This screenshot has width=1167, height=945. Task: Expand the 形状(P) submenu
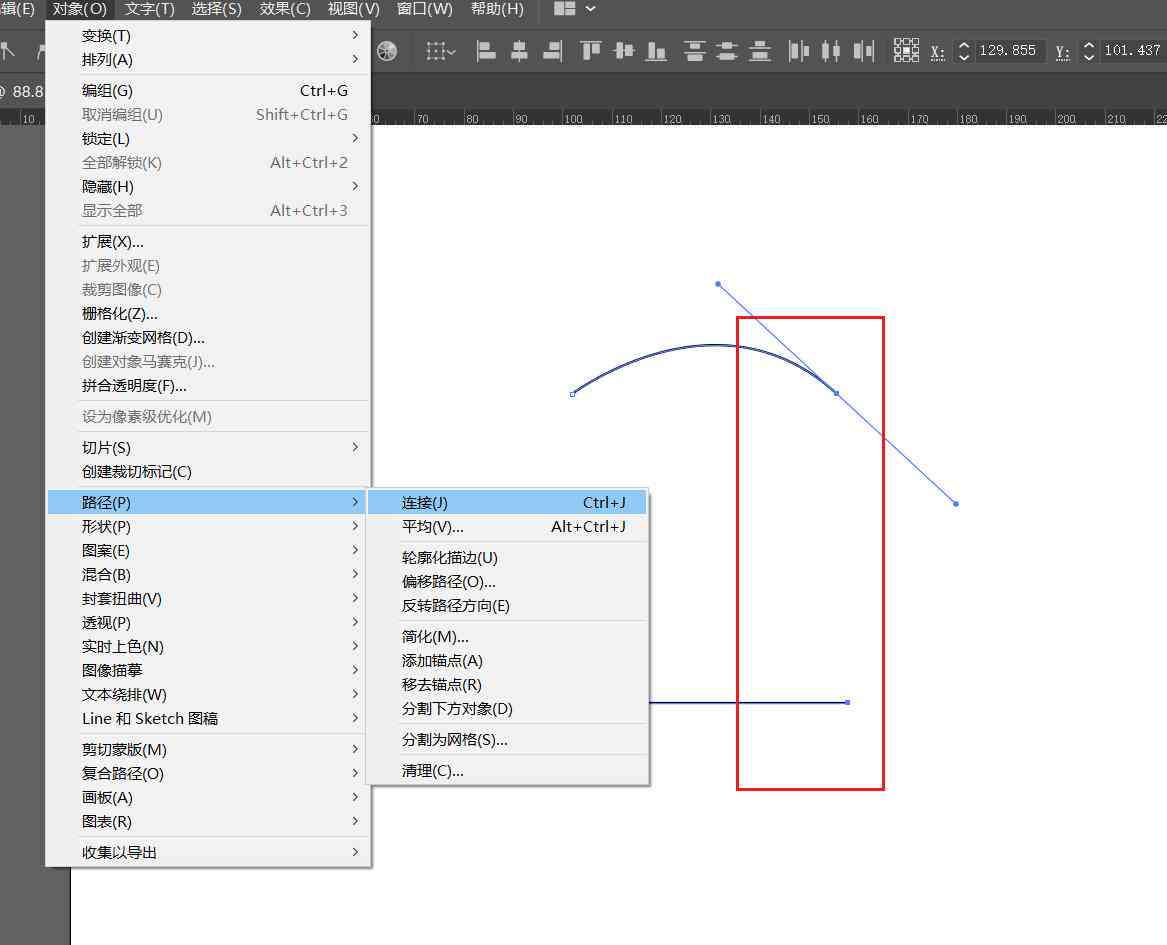pyautogui.click(x=208, y=526)
